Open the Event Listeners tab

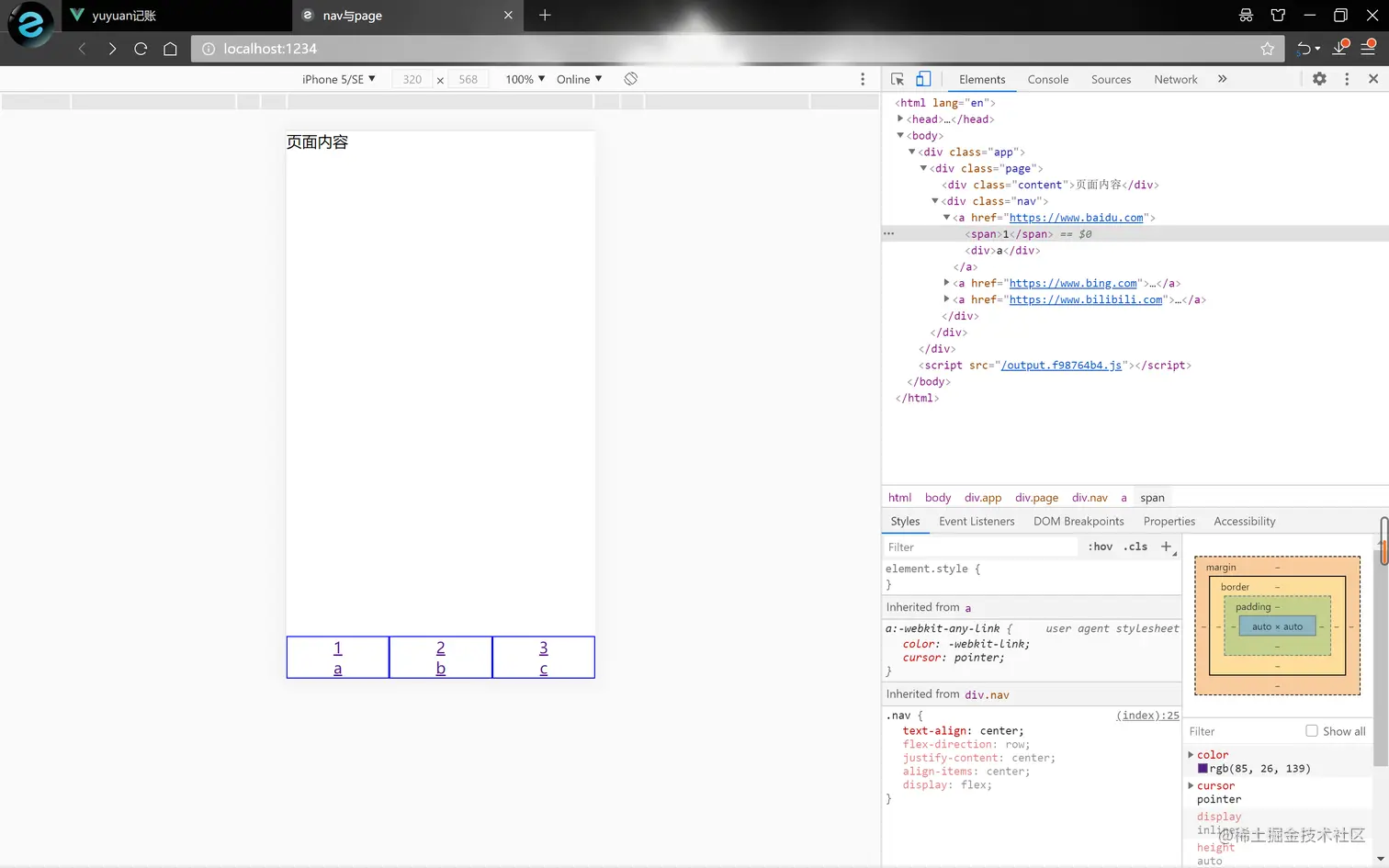tap(977, 521)
